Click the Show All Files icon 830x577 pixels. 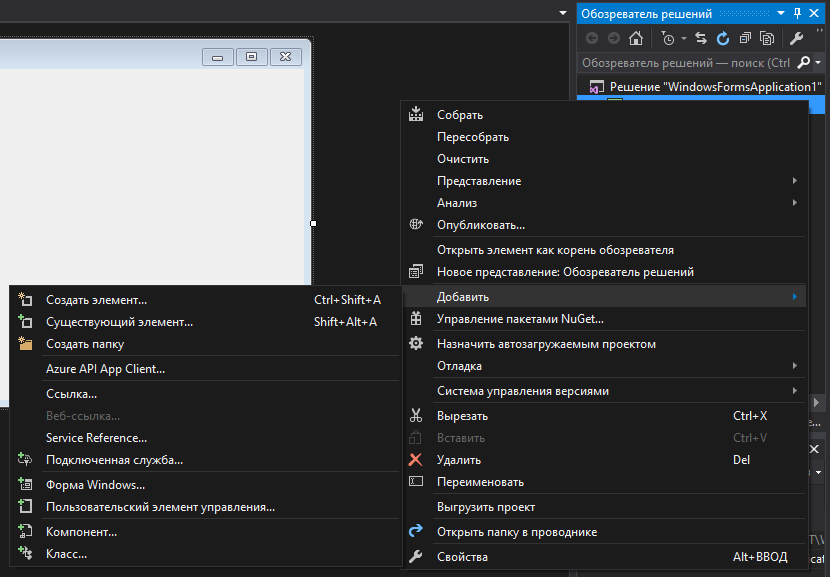pos(766,38)
